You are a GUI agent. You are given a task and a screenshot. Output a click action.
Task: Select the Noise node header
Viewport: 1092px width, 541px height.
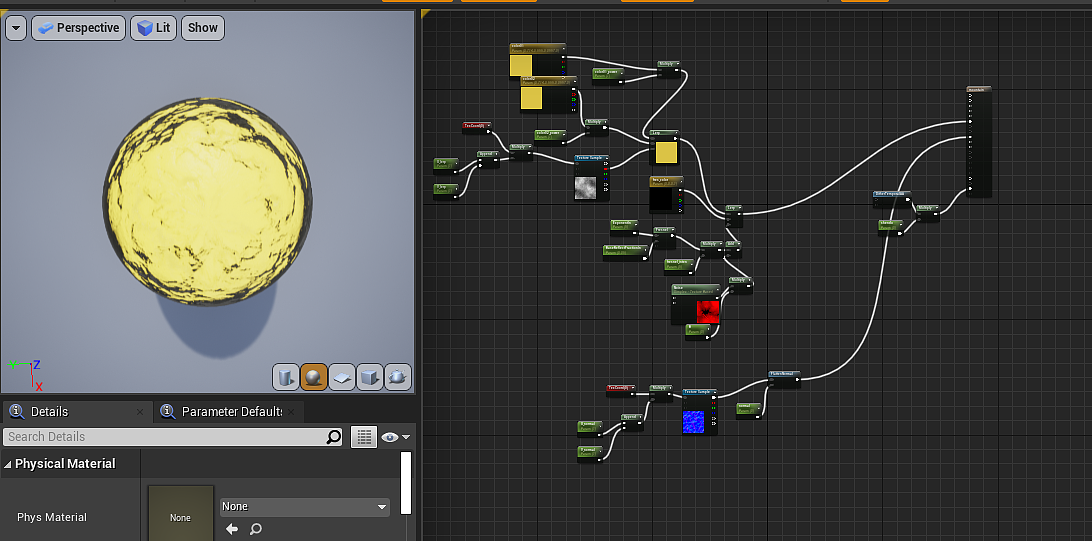(696, 288)
